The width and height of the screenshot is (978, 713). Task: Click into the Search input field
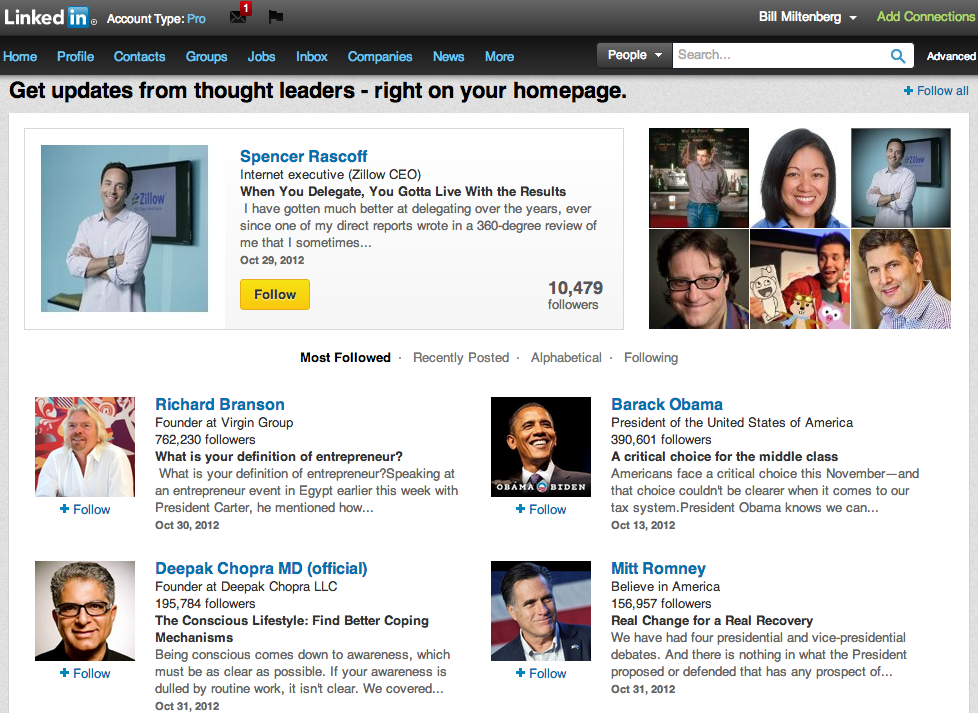(781, 55)
